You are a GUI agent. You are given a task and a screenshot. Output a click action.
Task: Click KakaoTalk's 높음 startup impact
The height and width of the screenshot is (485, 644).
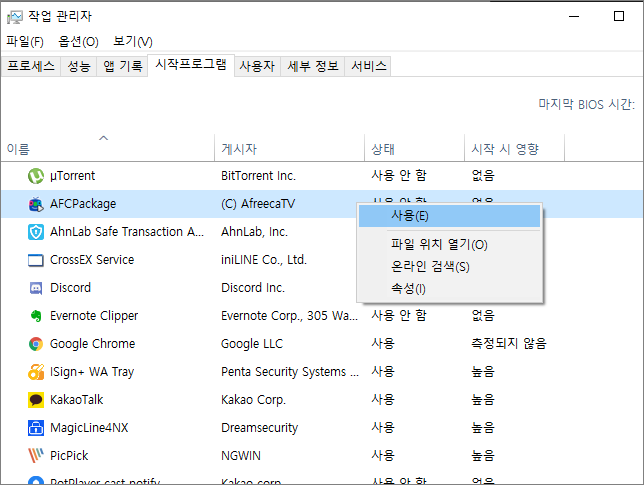pyautogui.click(x=483, y=400)
